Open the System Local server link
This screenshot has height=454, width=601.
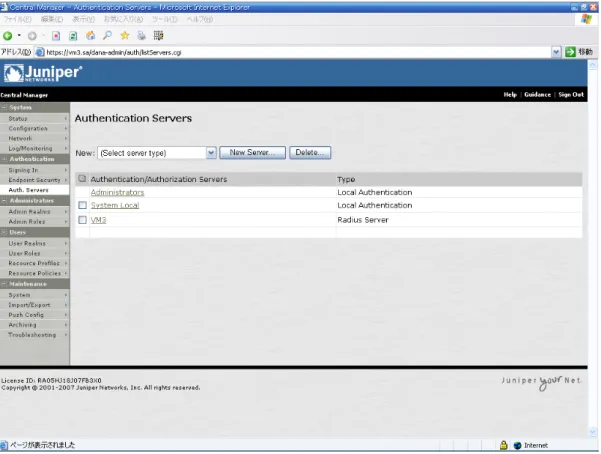[115, 206]
